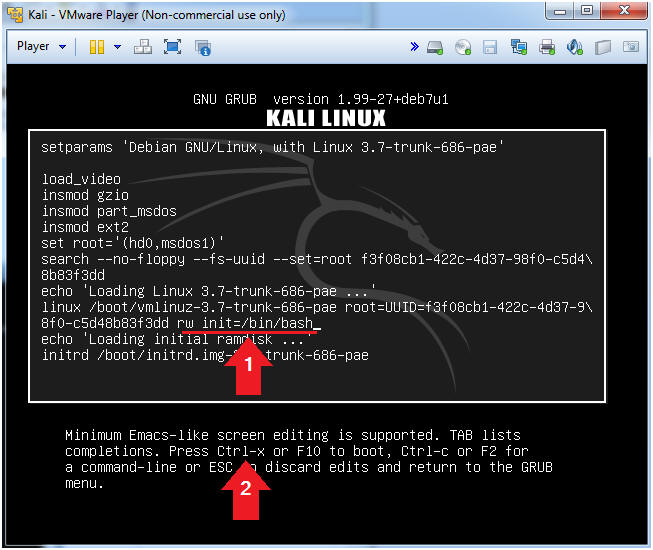
Task: Click the printer device icon
Action: 546,47
